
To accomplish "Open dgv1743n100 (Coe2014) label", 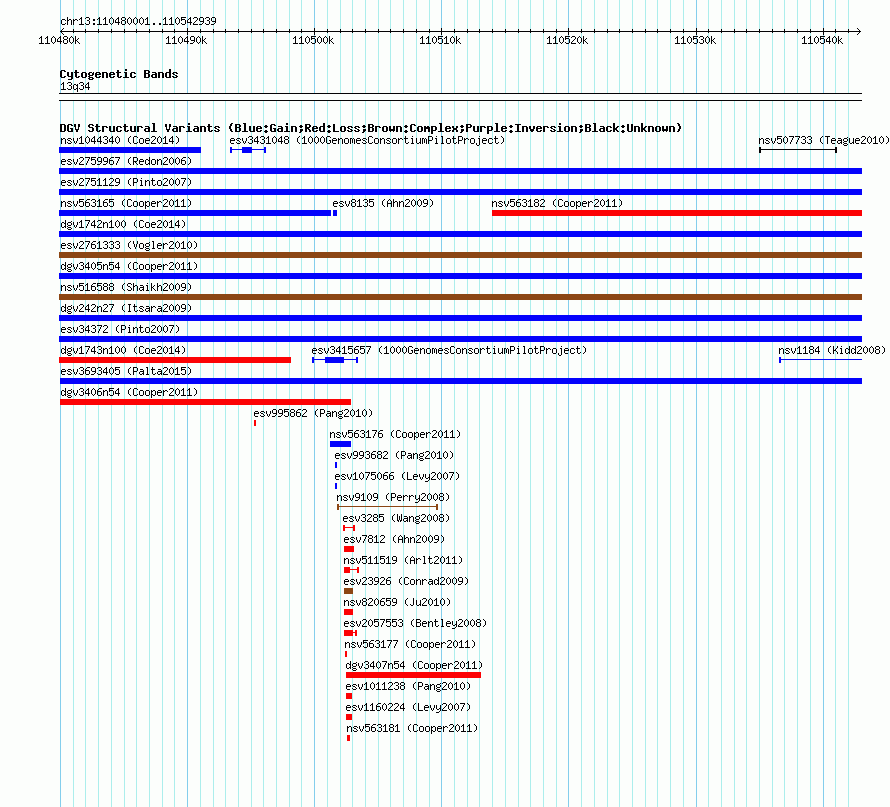I will click(x=123, y=350).
